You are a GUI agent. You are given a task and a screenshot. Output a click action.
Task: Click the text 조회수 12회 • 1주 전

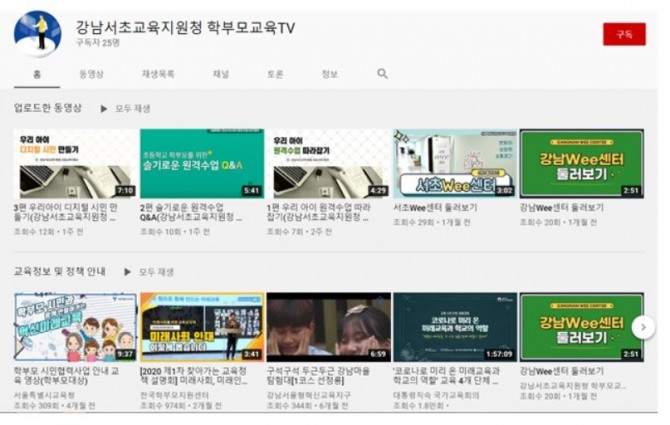(49, 232)
